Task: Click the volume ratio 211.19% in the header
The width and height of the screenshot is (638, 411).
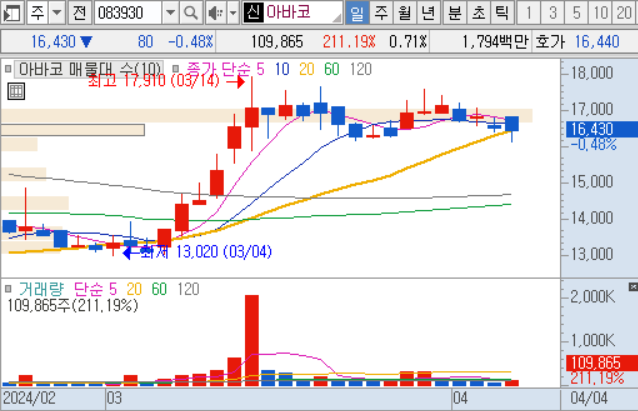Action: [x=349, y=42]
